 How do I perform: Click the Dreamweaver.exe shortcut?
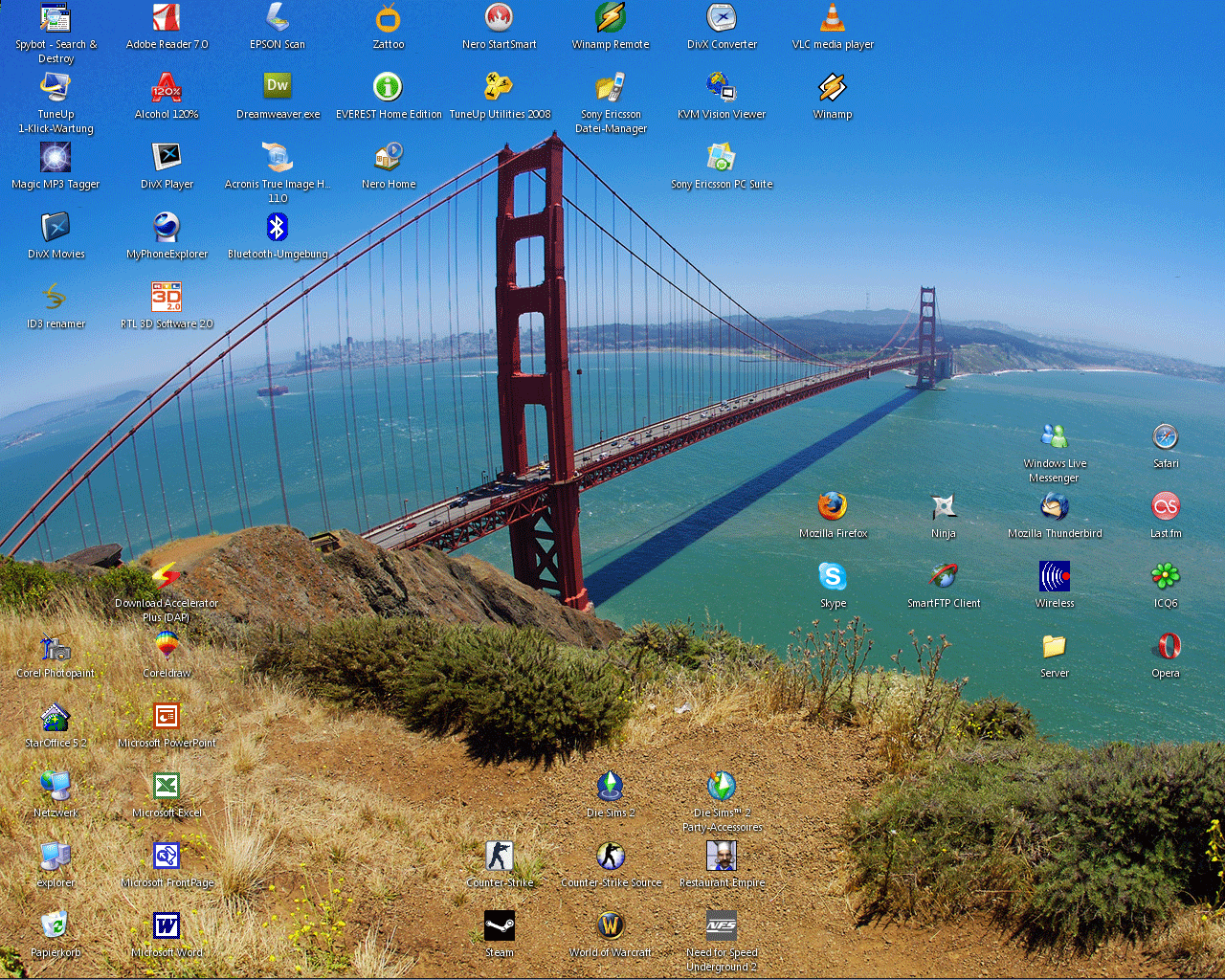[278, 88]
